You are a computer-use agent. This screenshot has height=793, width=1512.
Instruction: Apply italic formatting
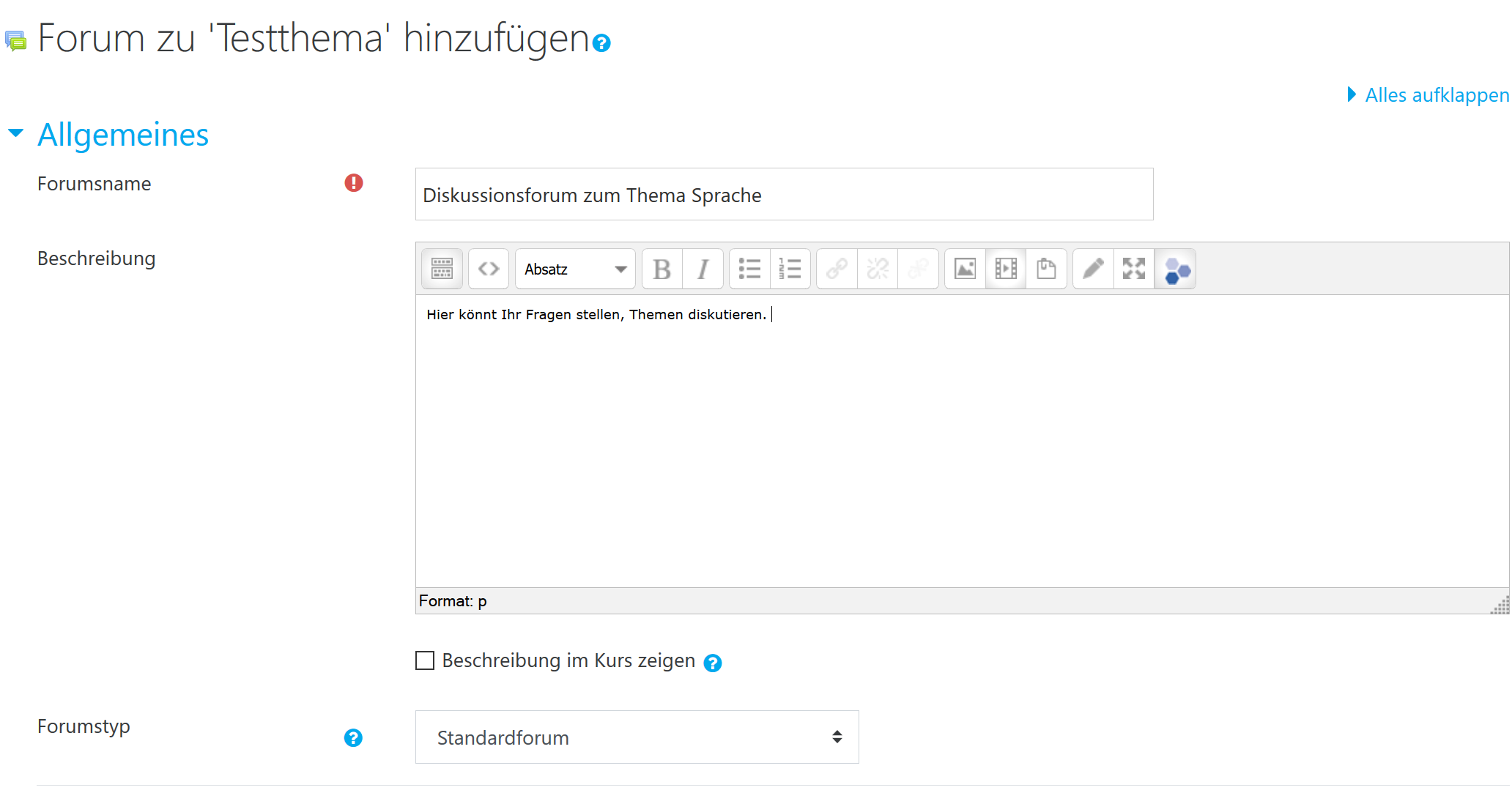point(703,269)
